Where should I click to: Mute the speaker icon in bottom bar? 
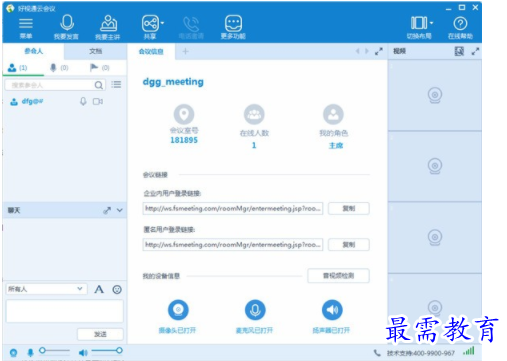tap(83, 352)
